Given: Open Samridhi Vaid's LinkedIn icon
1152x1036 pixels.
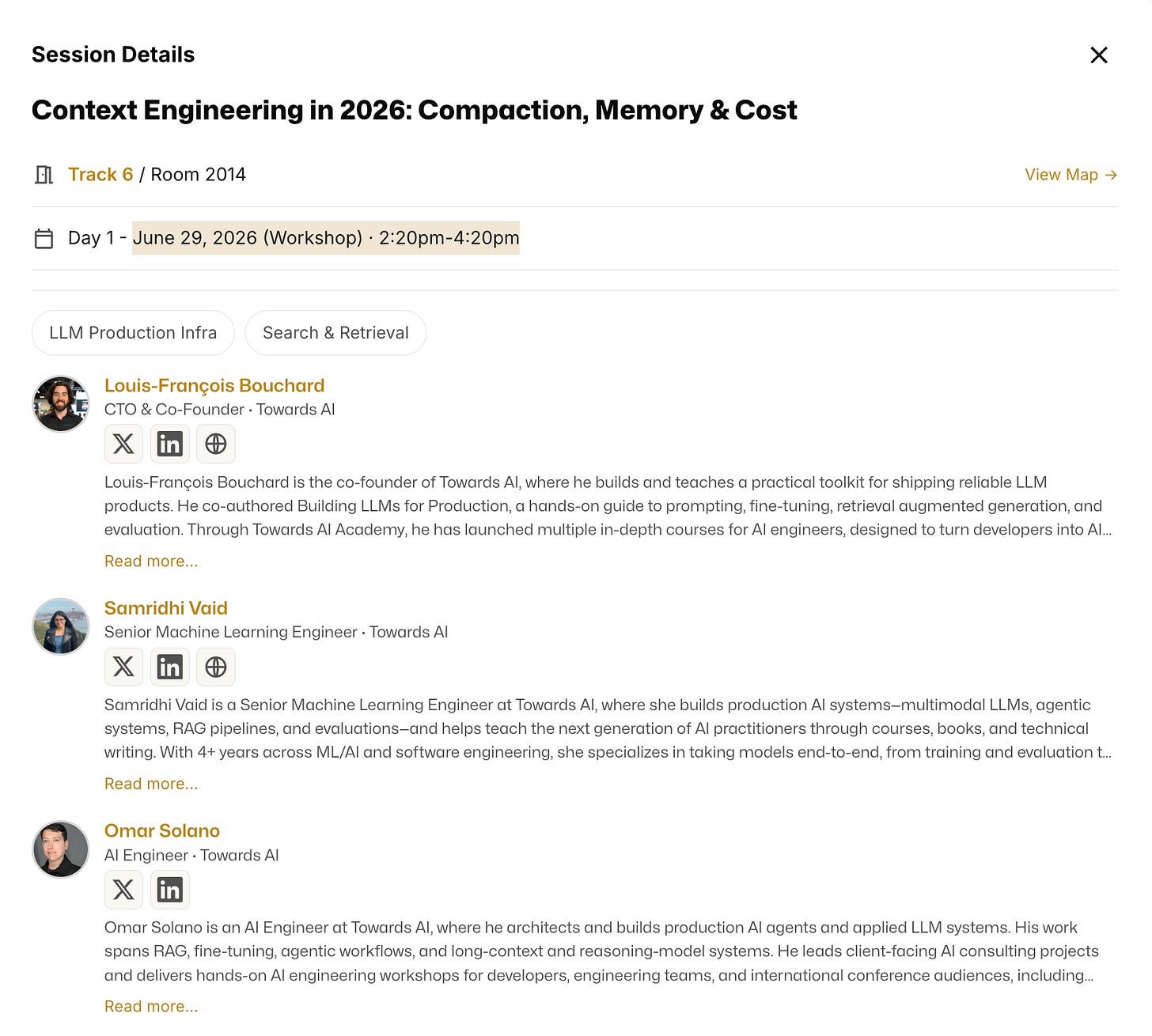Looking at the screenshot, I should (169, 667).
